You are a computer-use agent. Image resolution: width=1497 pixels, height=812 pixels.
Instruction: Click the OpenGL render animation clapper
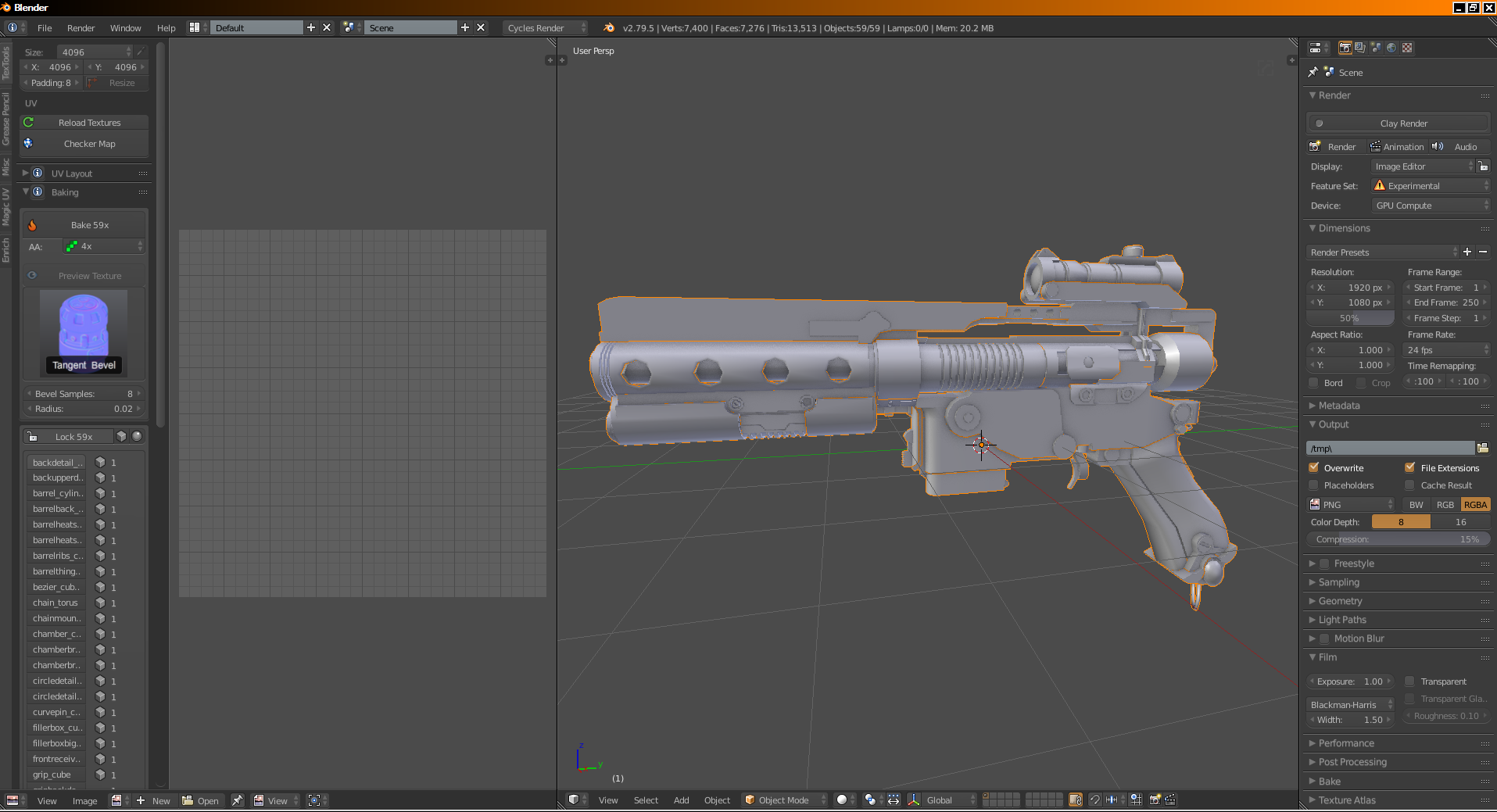point(1170,799)
